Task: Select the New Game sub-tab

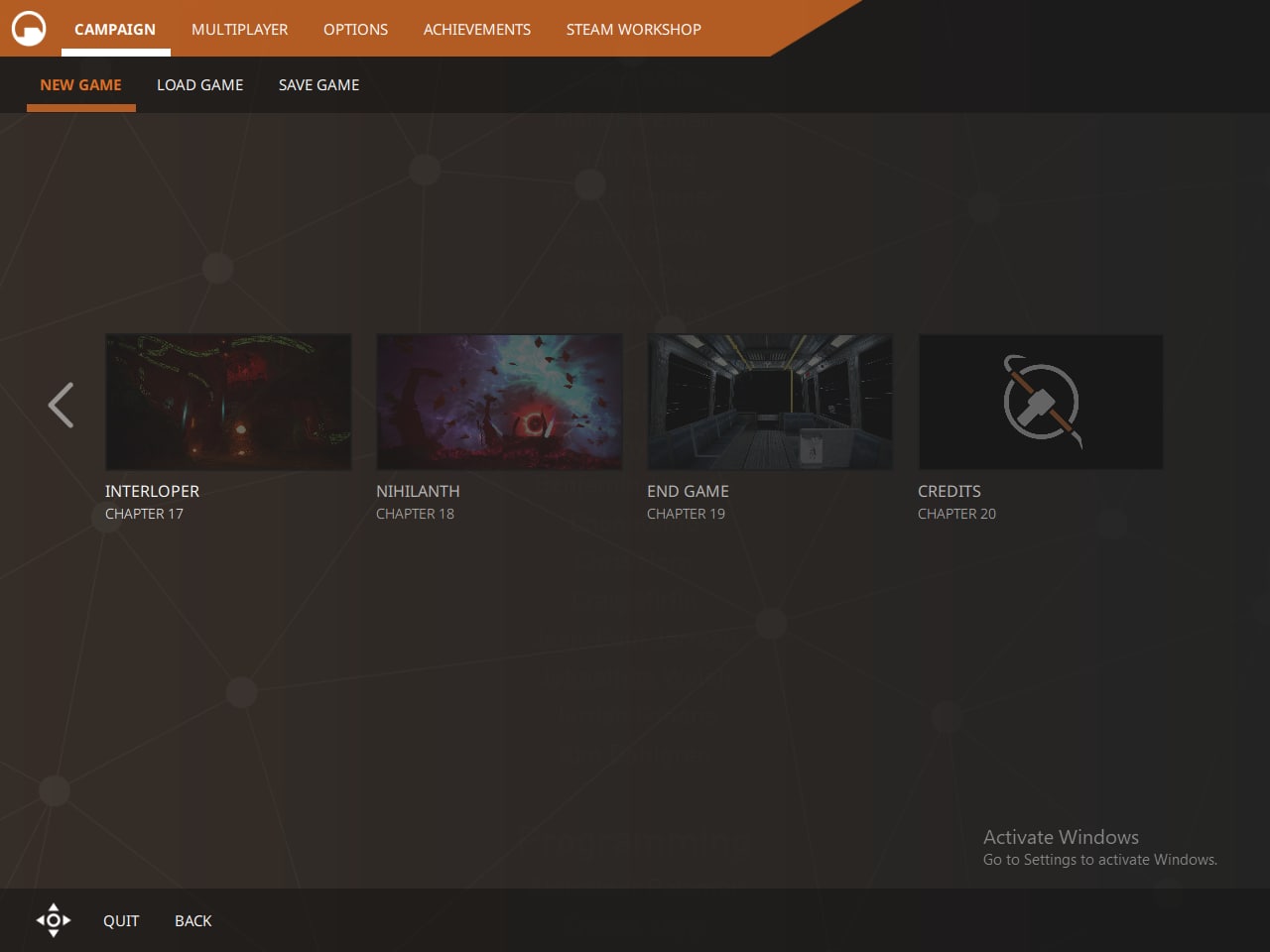Action: [80, 85]
